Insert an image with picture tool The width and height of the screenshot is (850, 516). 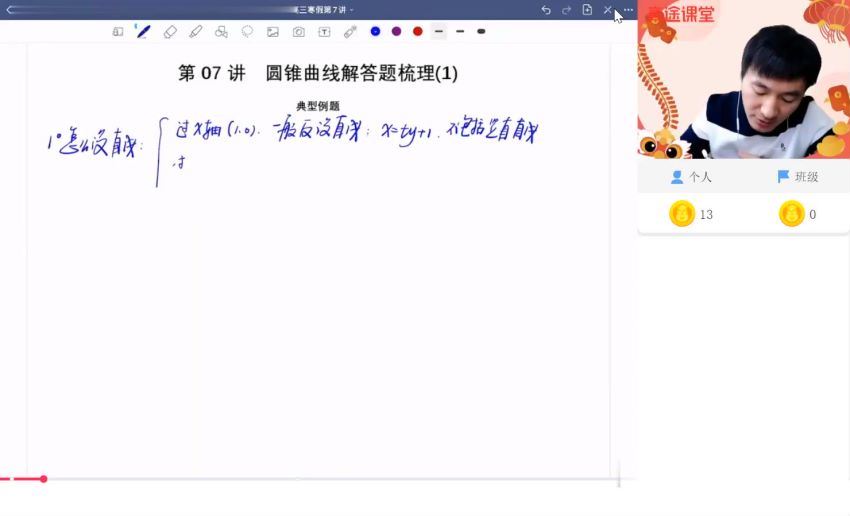pos(273,32)
